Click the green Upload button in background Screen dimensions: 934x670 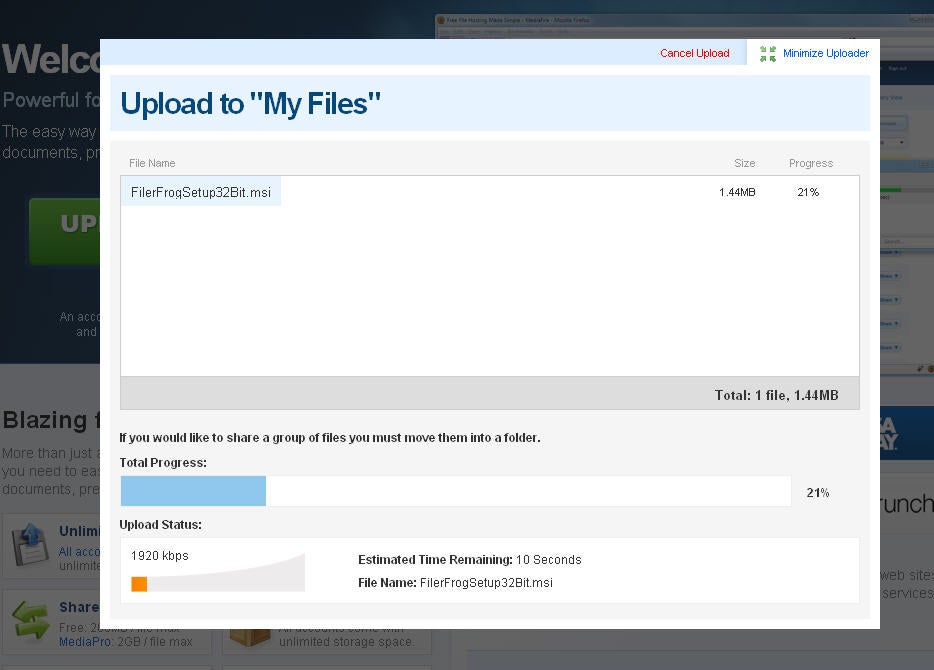pos(65,231)
